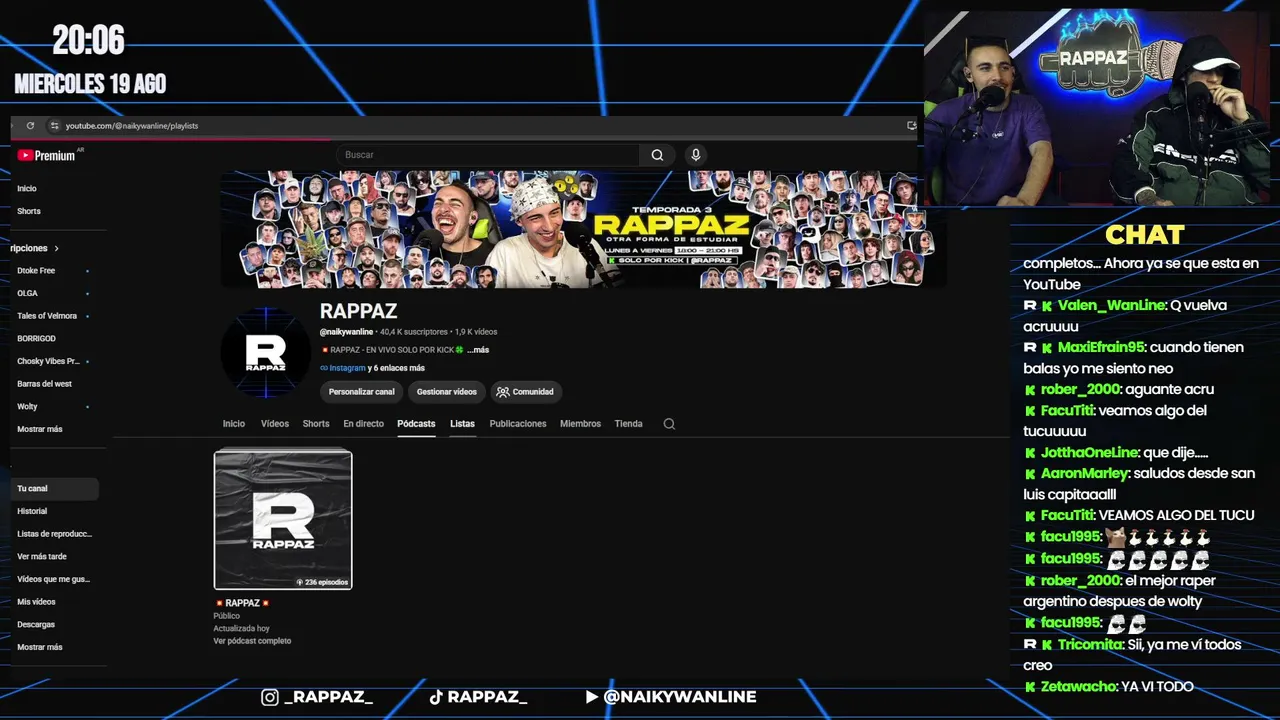Click Valen_WanLine's username in chat
1280x720 pixels.
point(1110,305)
